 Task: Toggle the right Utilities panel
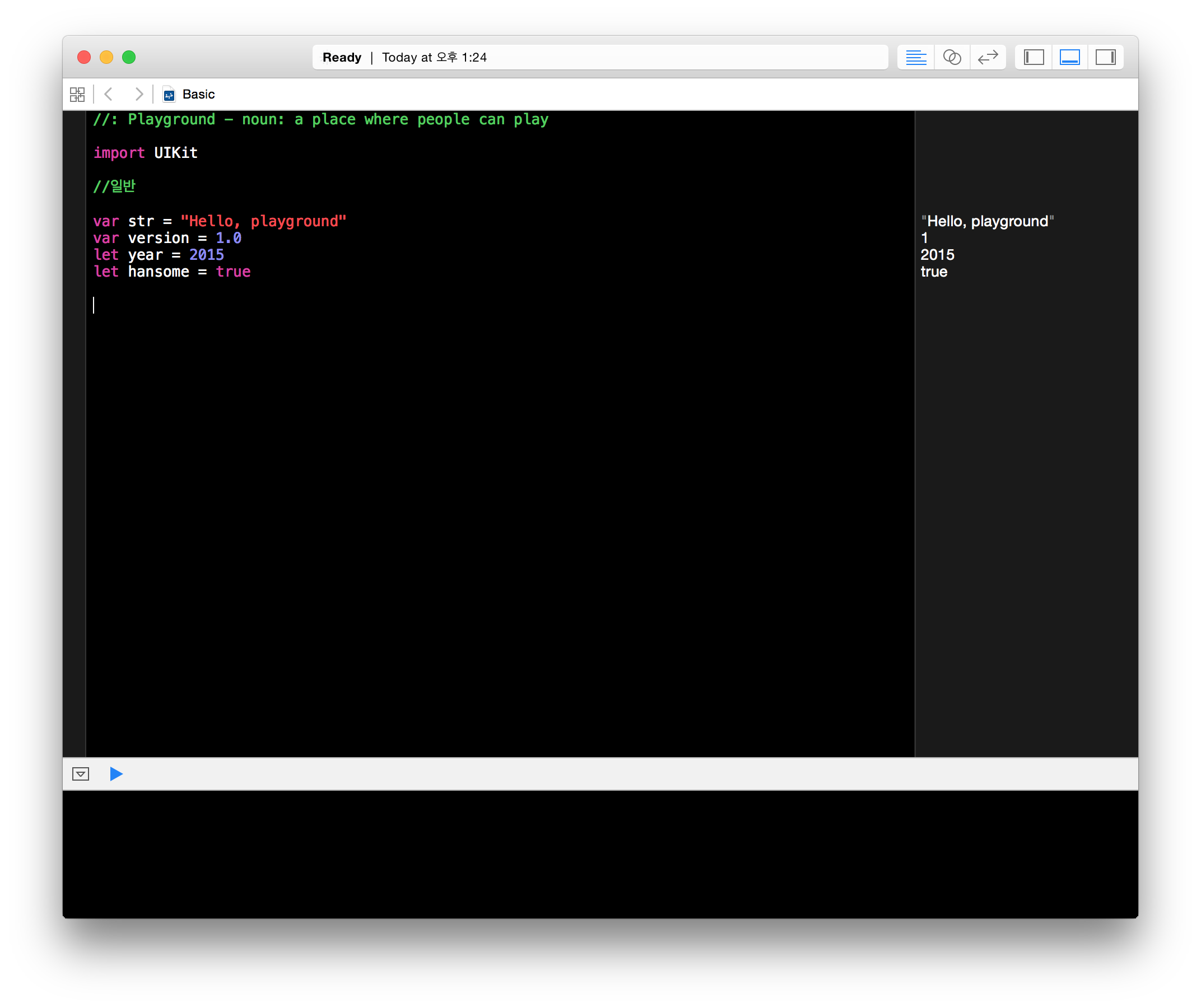(1105, 57)
